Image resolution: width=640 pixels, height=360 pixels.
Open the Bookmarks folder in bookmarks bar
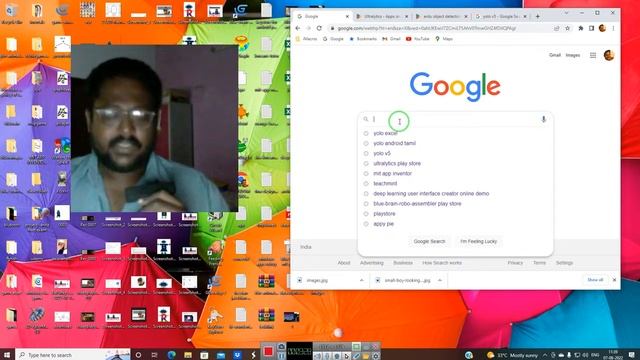(363, 39)
